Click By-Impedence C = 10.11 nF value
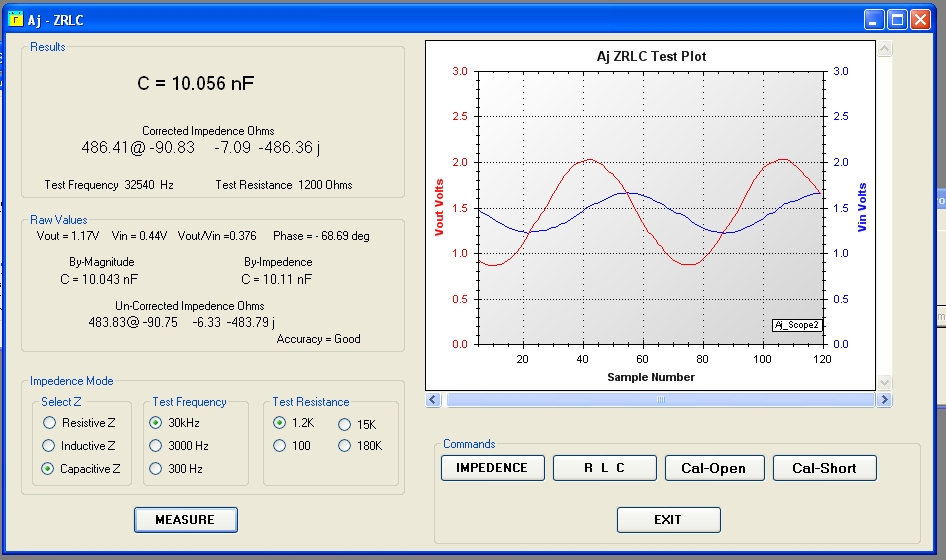The width and height of the screenshot is (946, 560). pos(277,279)
